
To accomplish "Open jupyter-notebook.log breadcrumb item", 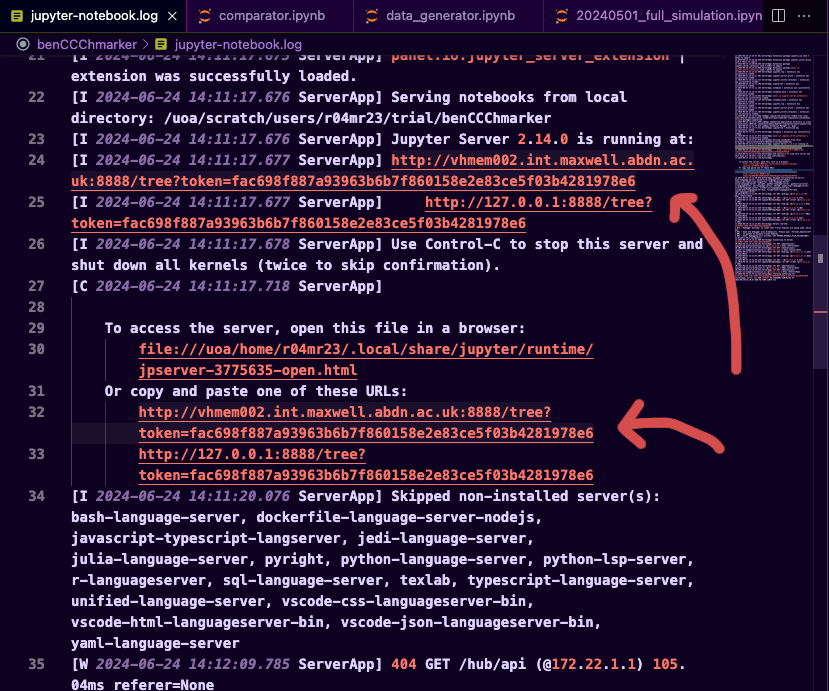I will (x=238, y=44).
